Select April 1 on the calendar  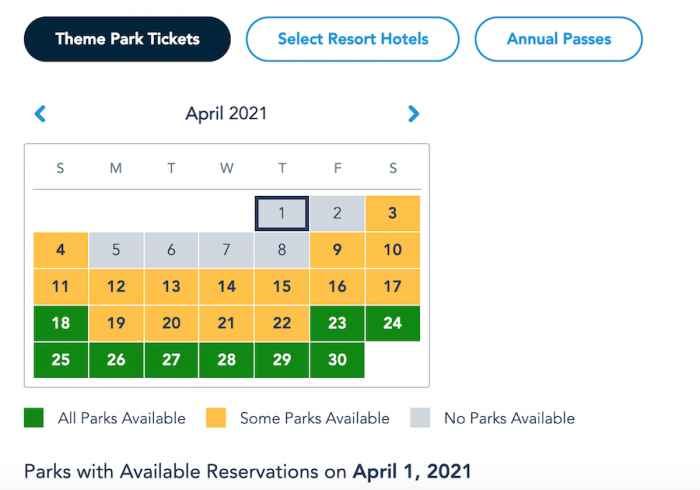point(282,213)
